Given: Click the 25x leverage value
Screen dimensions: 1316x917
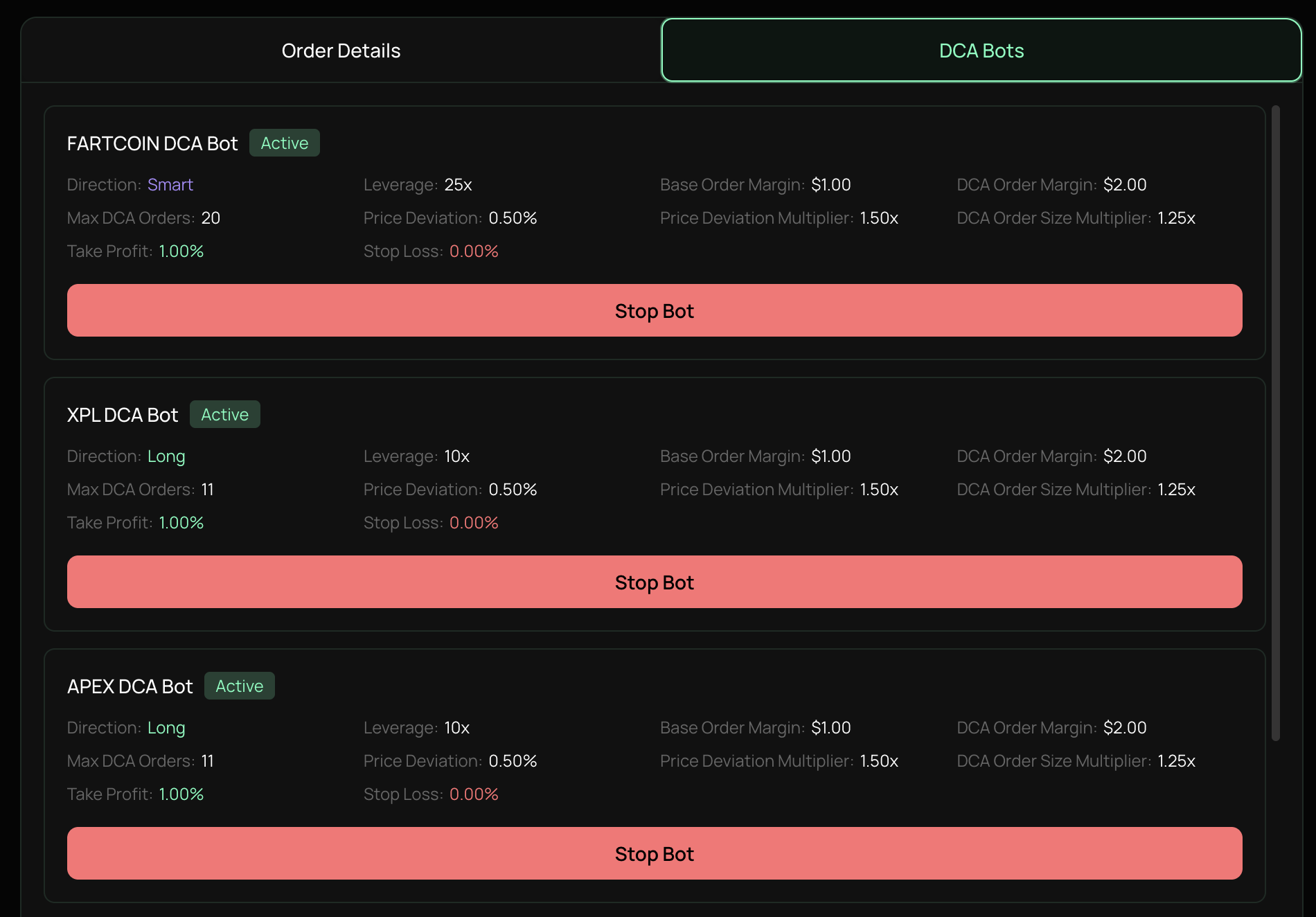Looking at the screenshot, I should click(458, 185).
